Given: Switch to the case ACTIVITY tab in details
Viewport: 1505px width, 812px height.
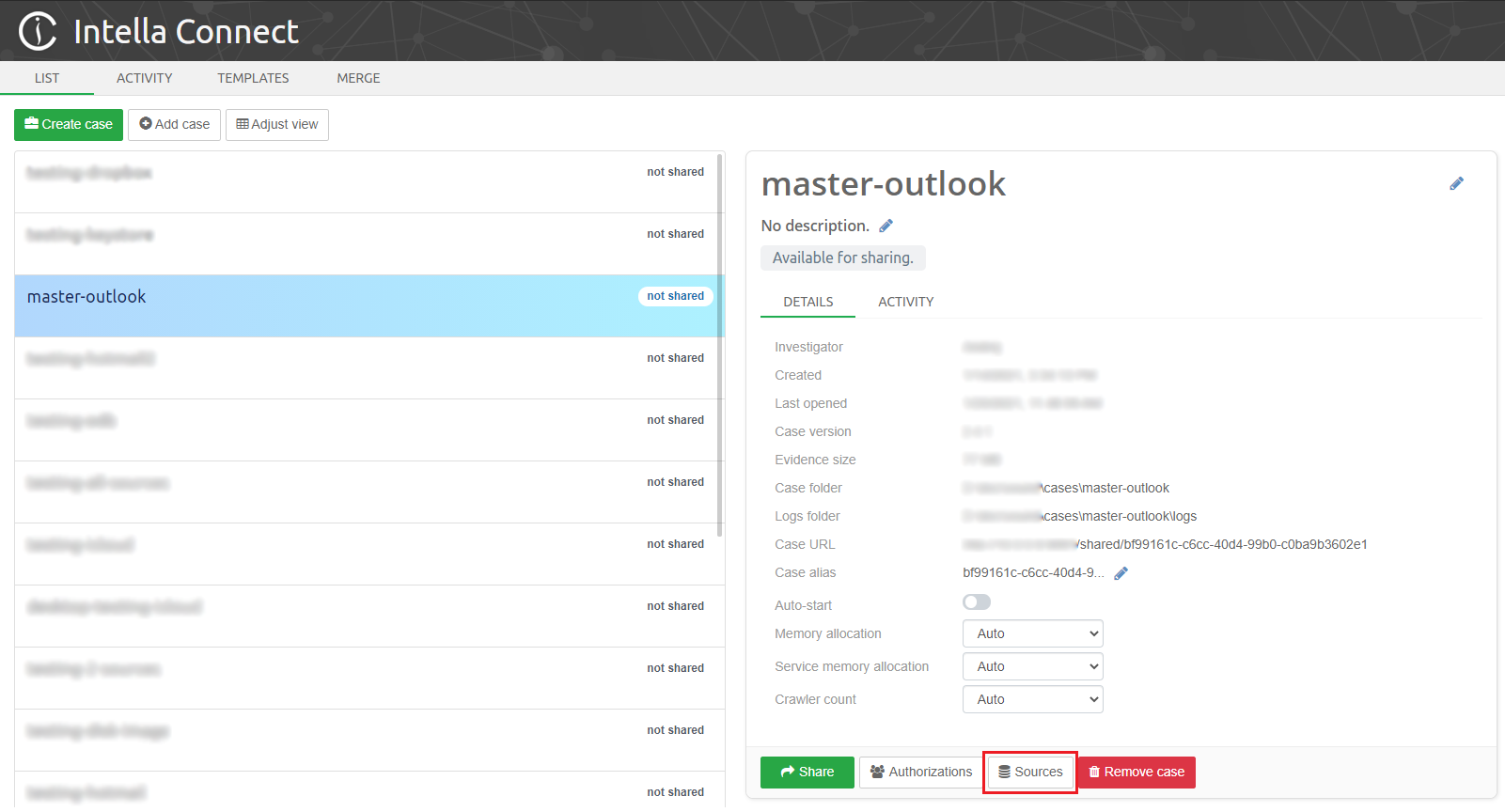Looking at the screenshot, I should (x=905, y=302).
